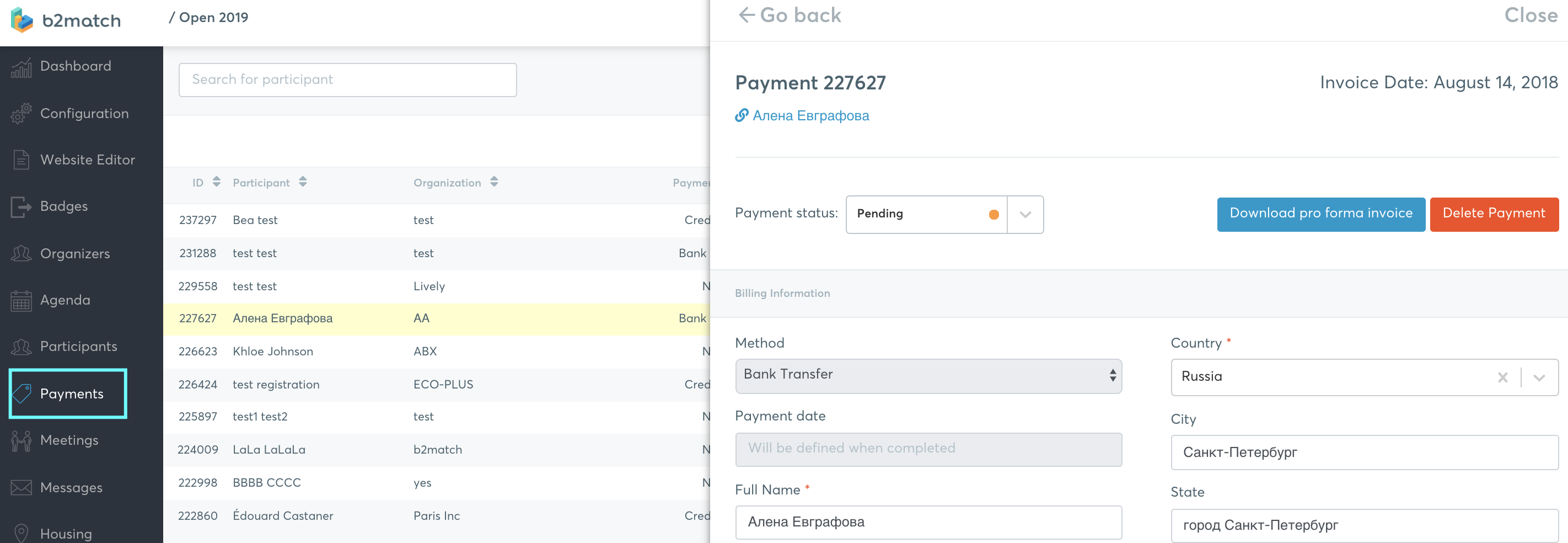This screenshot has width=1568, height=543.
Task: Expand the Payment status dropdown arrow
Action: (1025, 215)
